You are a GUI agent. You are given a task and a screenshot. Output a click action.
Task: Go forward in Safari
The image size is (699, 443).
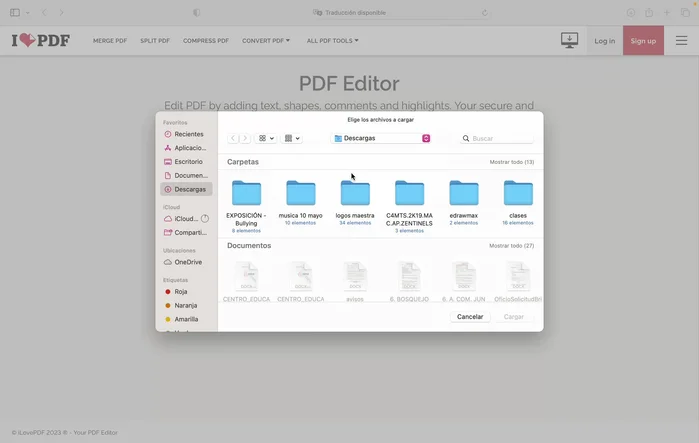click(62, 12)
